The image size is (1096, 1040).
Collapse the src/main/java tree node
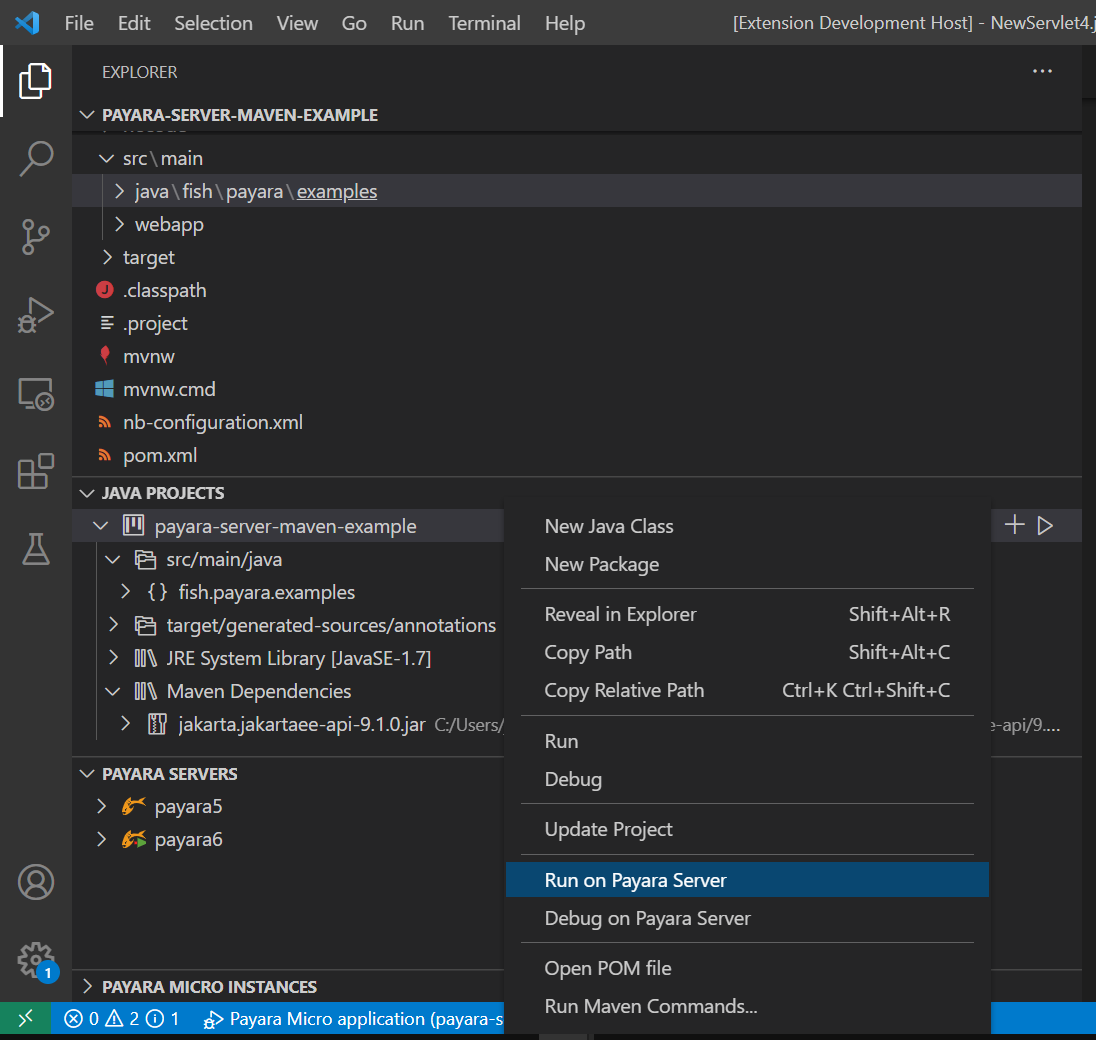tap(111, 558)
